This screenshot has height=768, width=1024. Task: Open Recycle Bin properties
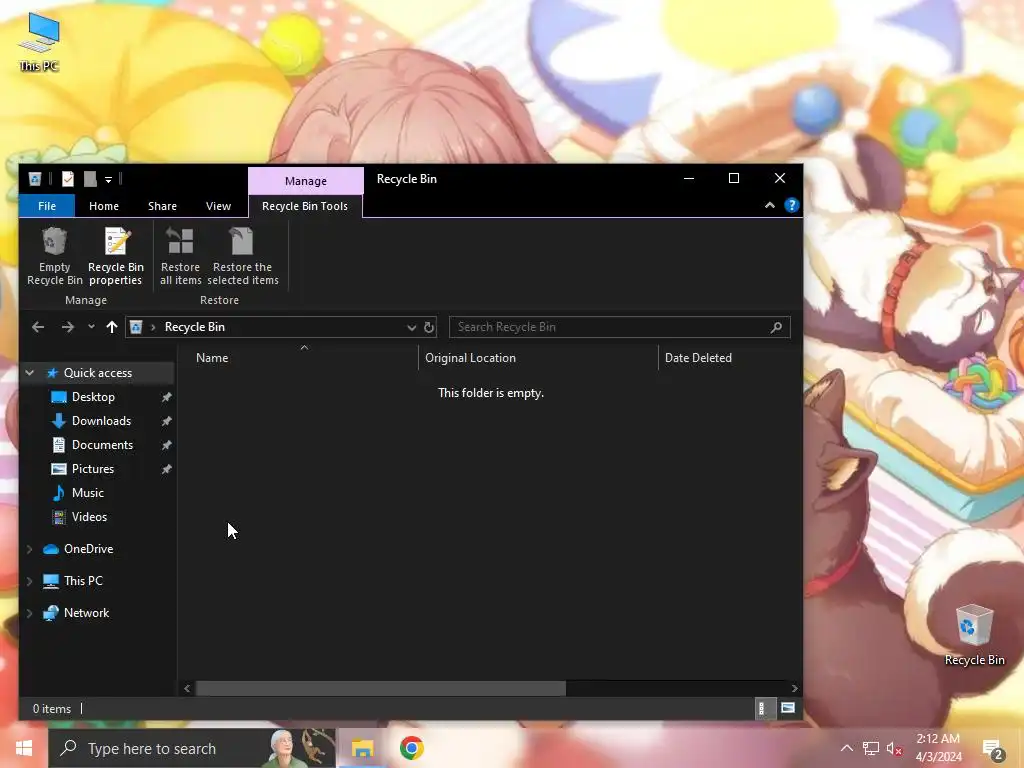point(116,256)
